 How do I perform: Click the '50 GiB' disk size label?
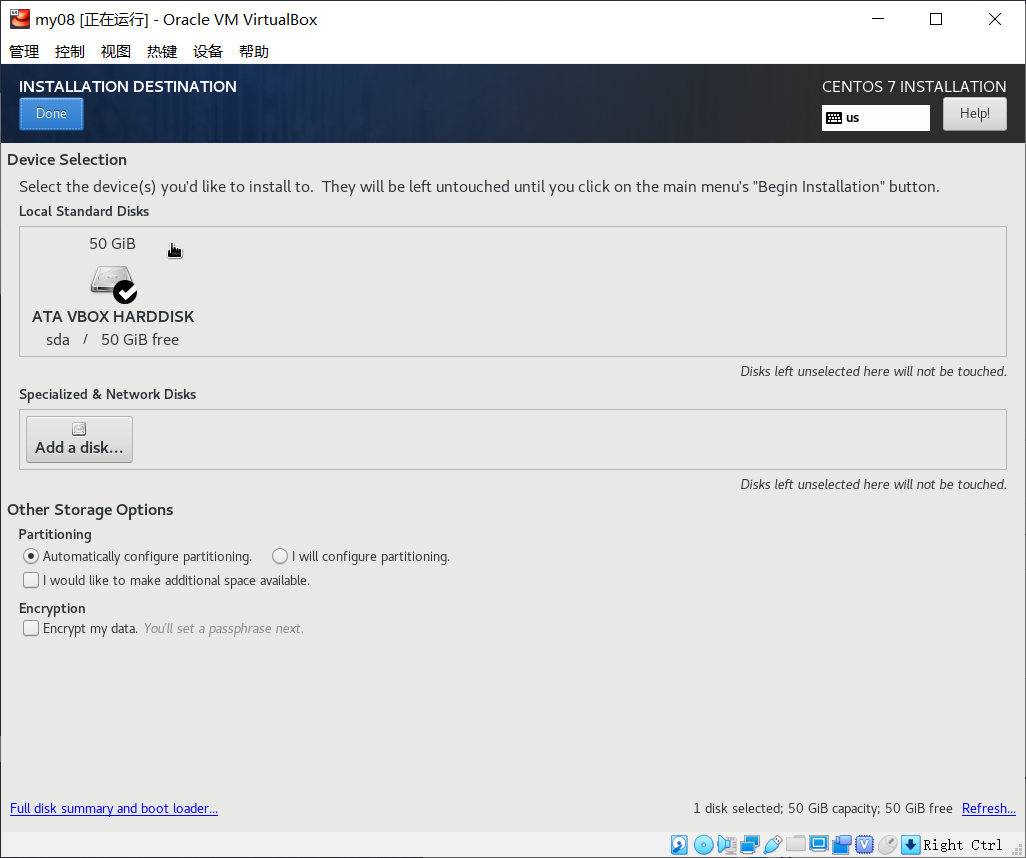pos(113,243)
